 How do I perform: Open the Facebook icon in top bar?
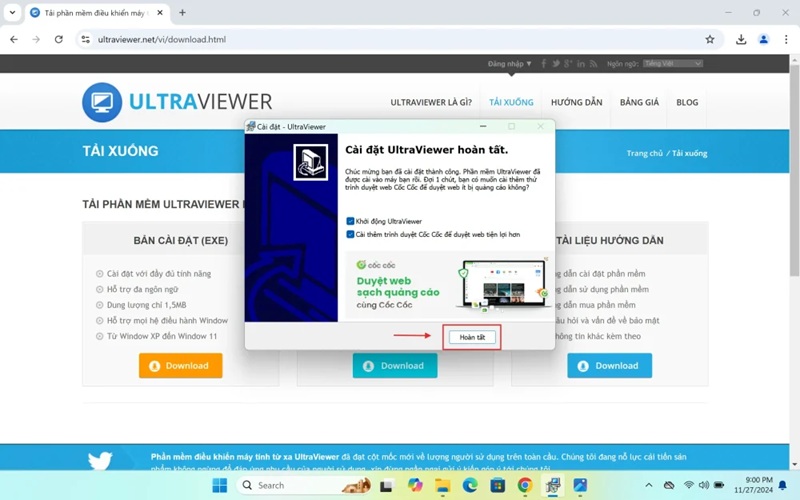pyautogui.click(x=544, y=63)
